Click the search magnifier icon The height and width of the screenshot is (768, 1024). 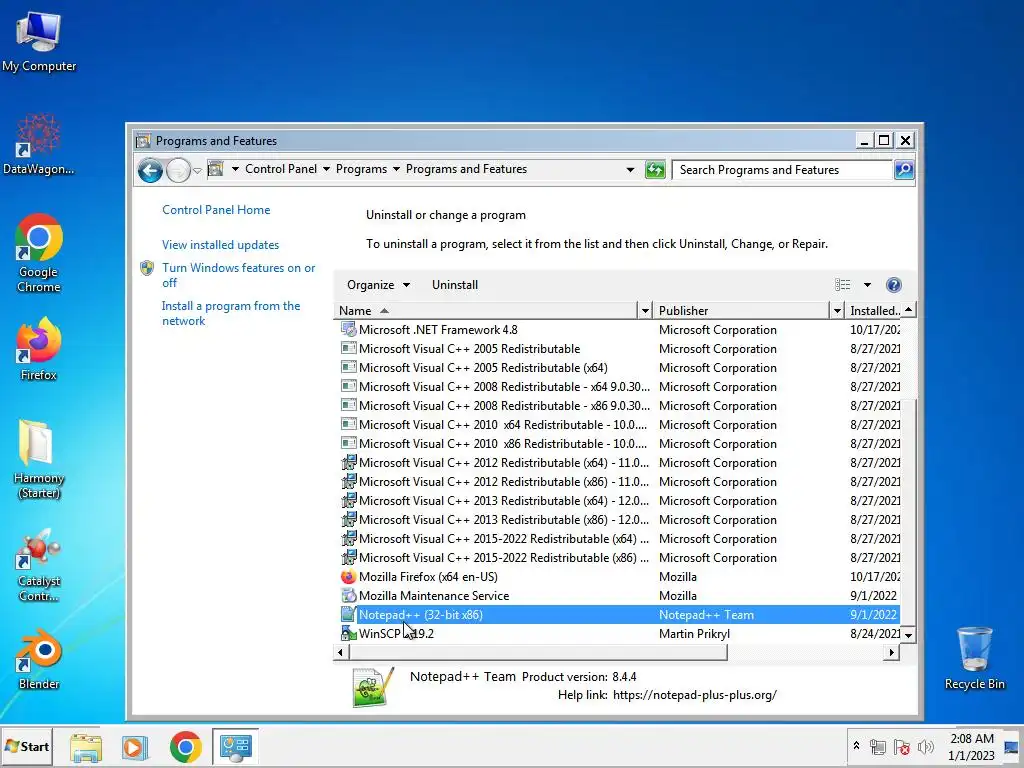point(904,170)
